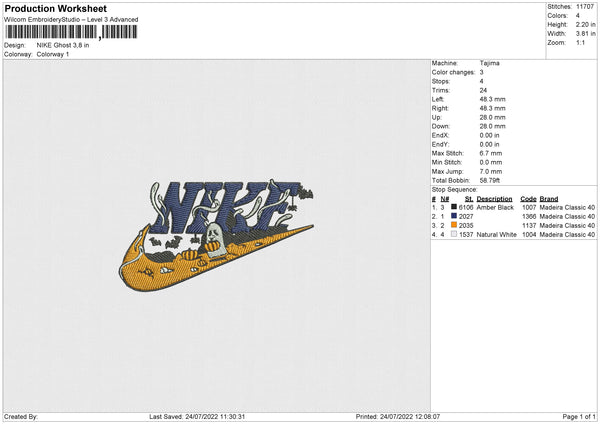Click design name NIKE Ghost 3,8 in

(63, 45)
